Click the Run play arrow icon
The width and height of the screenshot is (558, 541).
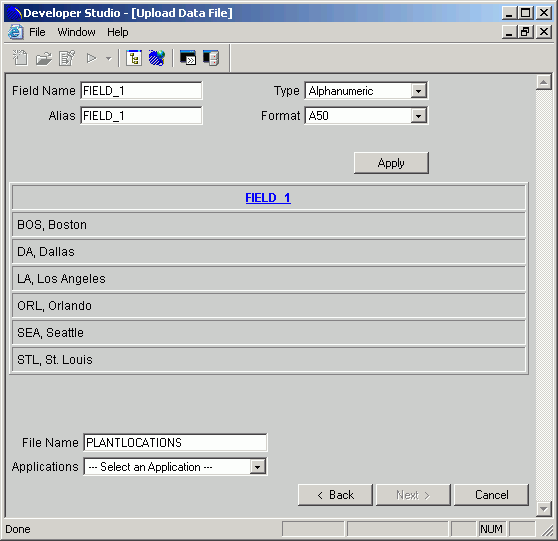click(91, 58)
